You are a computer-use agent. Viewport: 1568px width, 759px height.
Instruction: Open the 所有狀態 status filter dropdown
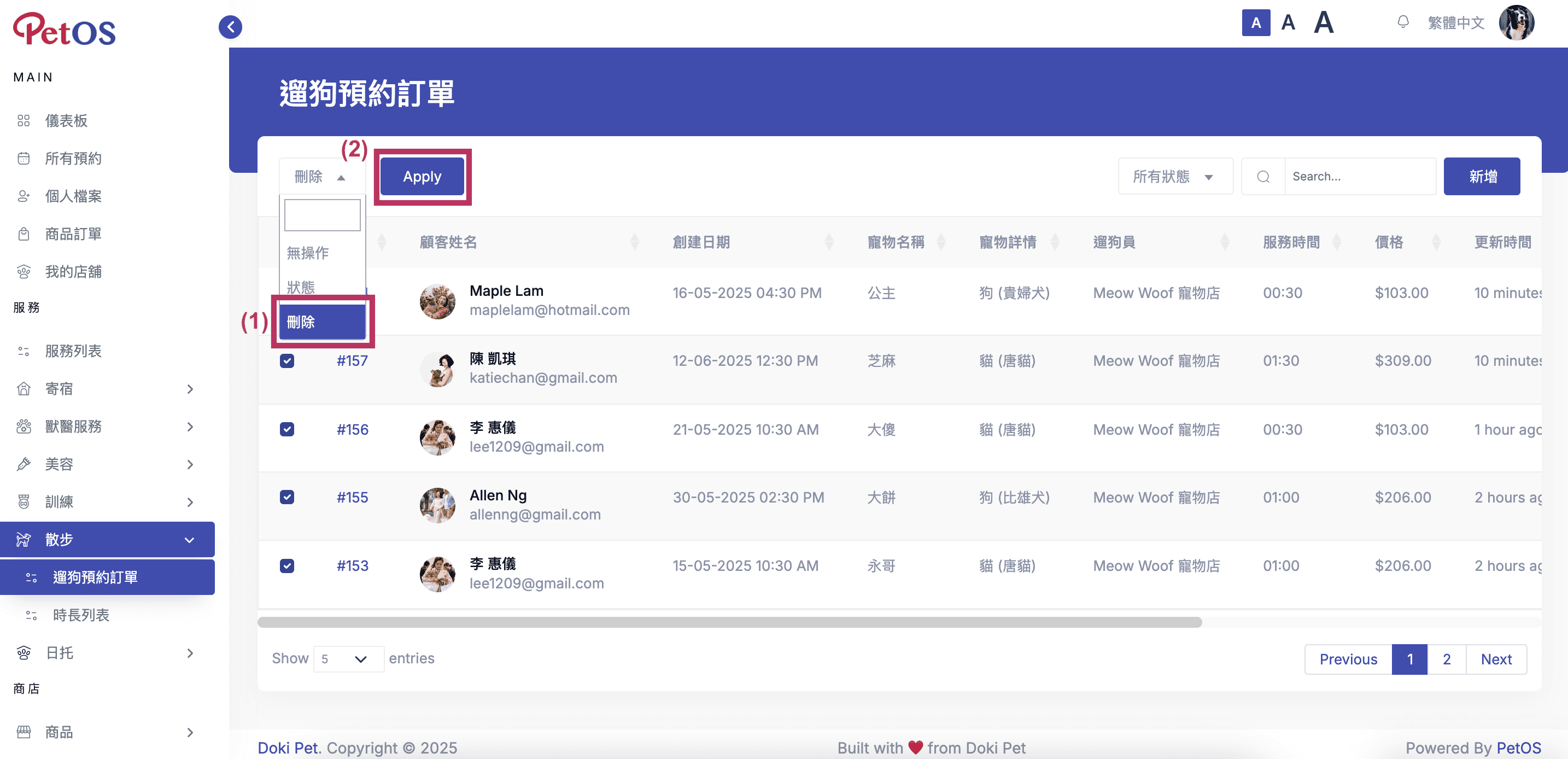point(1175,177)
